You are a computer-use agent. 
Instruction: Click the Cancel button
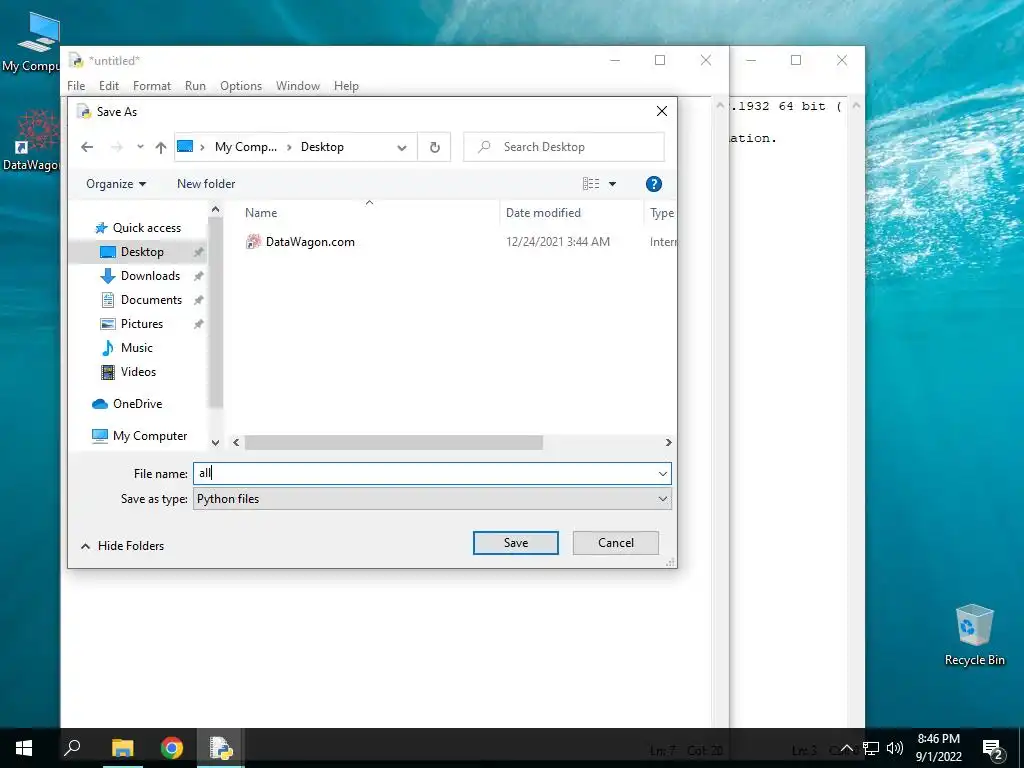616,543
